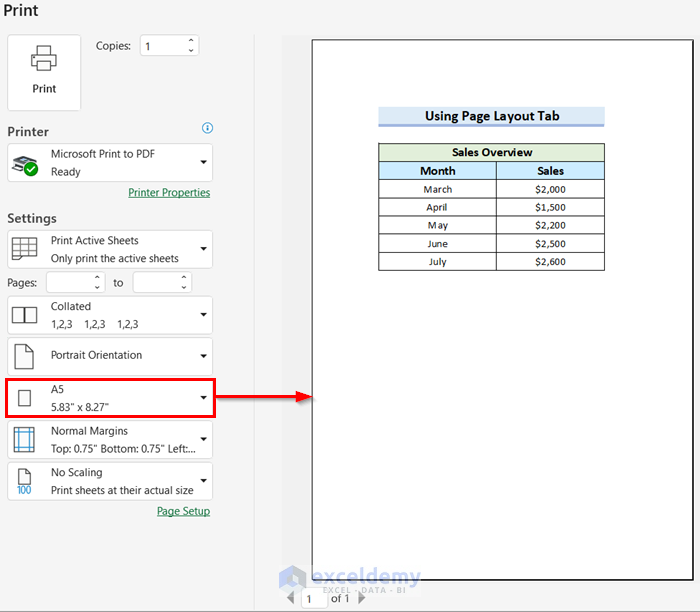The width and height of the screenshot is (700, 612).
Task: Click the 'July' cell in preview
Action: pos(438,262)
